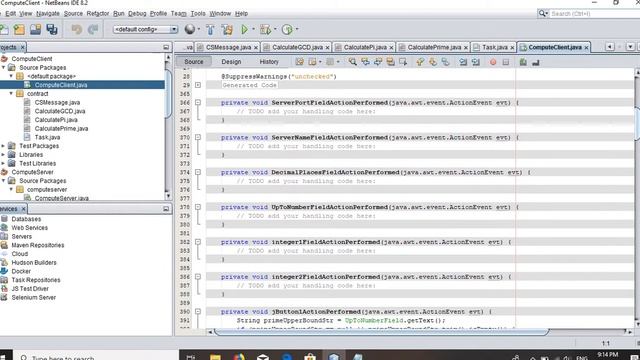Click the Find Selection magnifier icon in editor toolbar

[353, 62]
